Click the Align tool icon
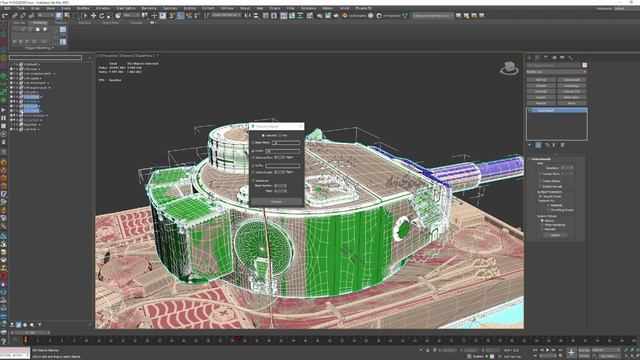The image size is (640, 360). point(256,16)
